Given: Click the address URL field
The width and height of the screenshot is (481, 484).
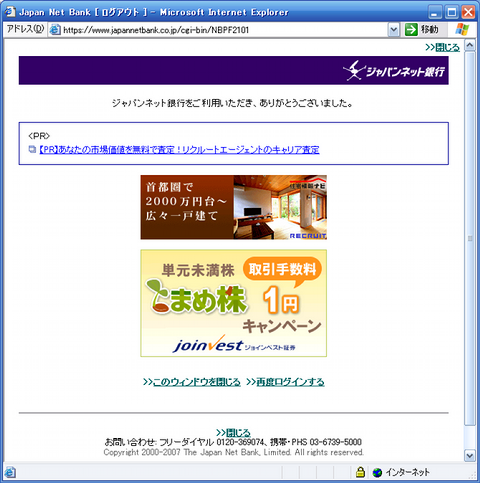Looking at the screenshot, I should pos(219,30).
